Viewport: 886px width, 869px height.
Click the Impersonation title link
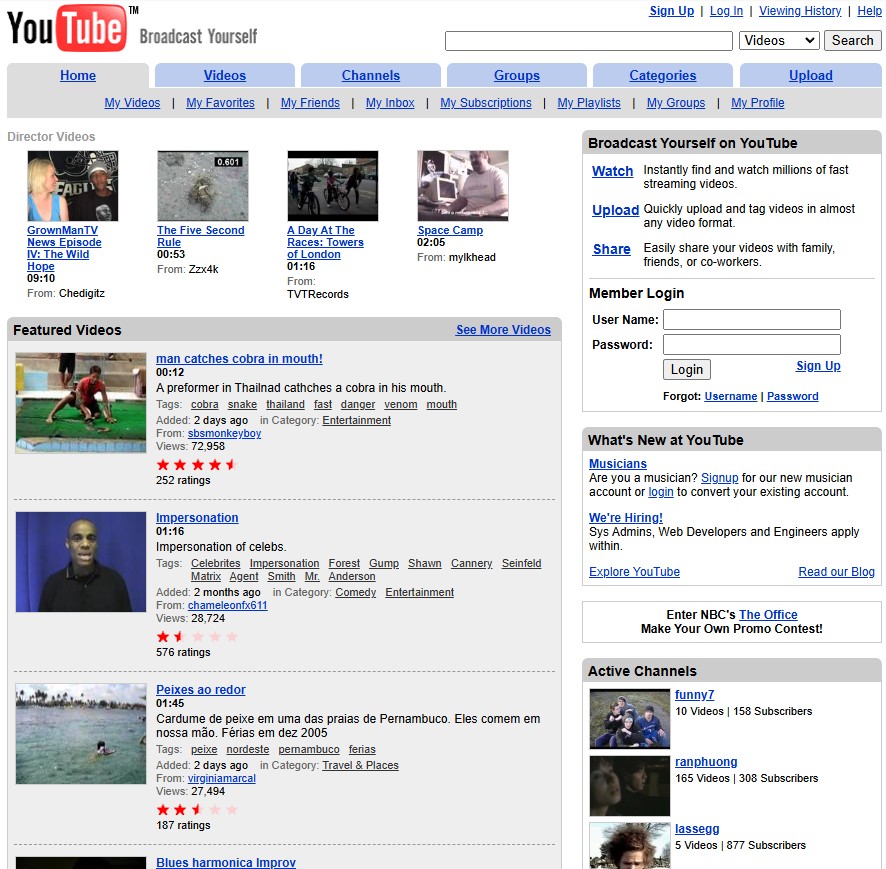[197, 518]
